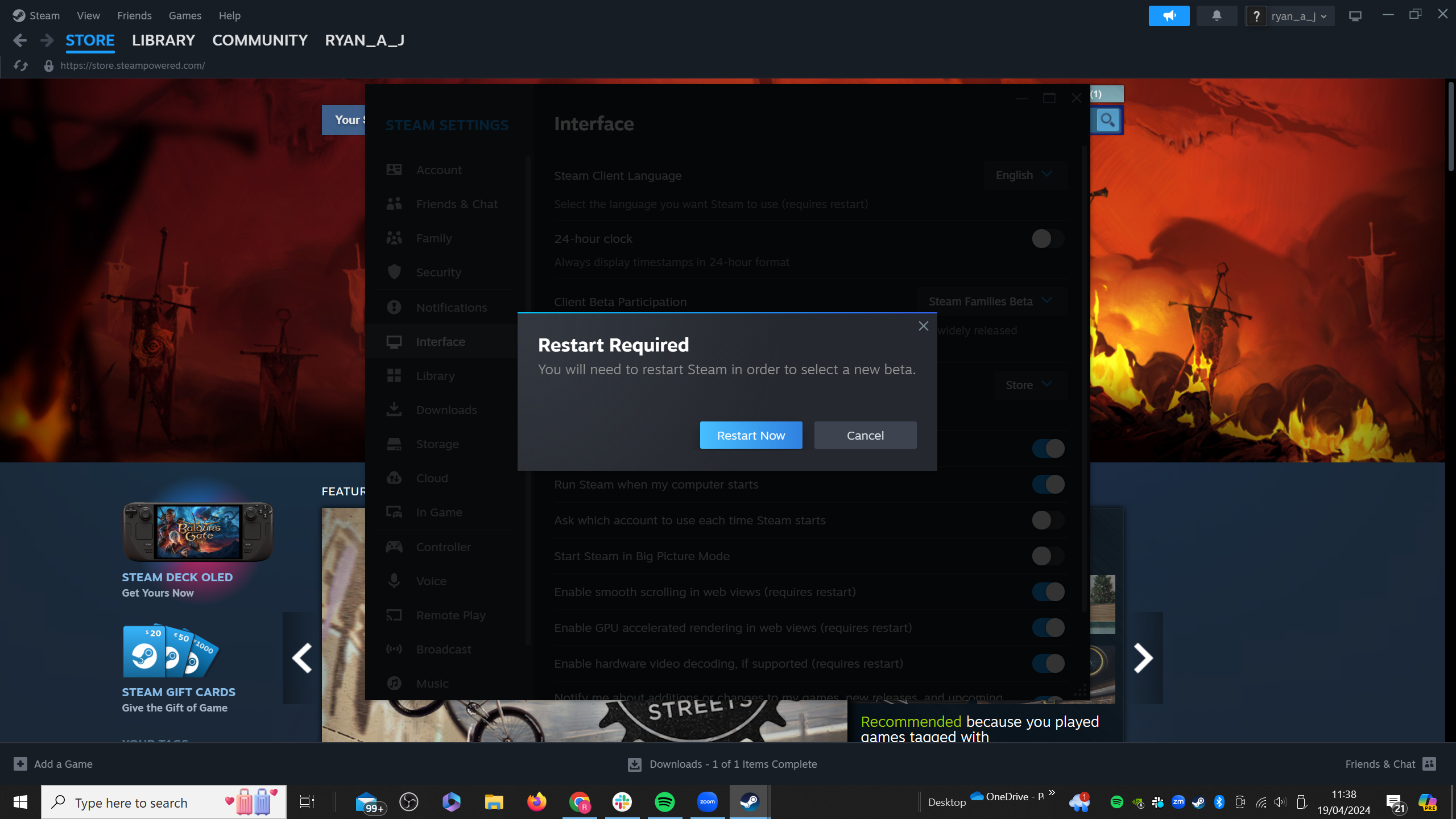The width and height of the screenshot is (1456, 819).
Task: Open Zoom from the taskbar
Action: [707, 802]
